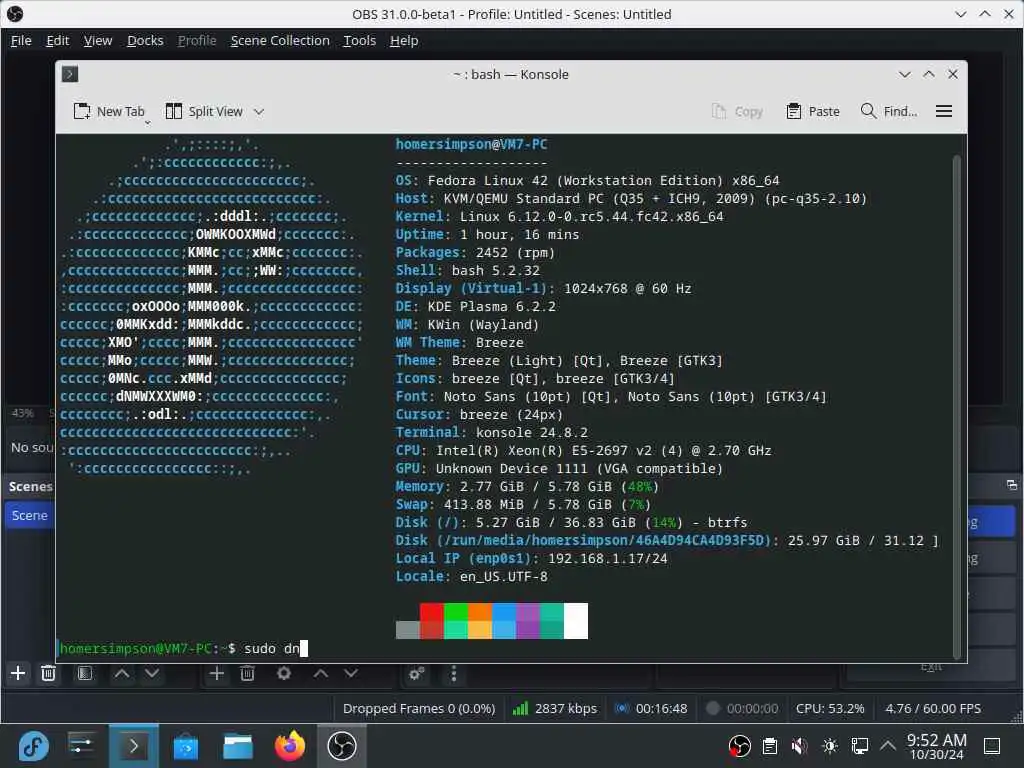
Task: Switch to Konsole via taskbar icon
Action: coord(133,746)
